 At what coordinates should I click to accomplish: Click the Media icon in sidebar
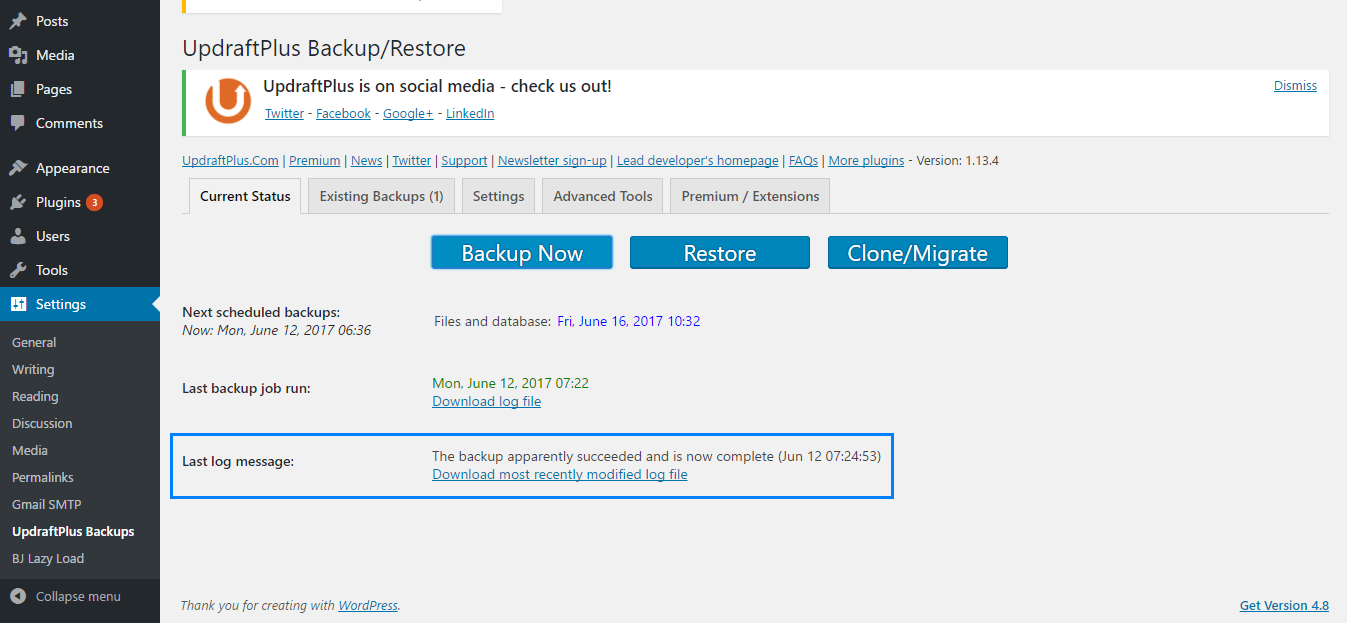(x=18, y=55)
